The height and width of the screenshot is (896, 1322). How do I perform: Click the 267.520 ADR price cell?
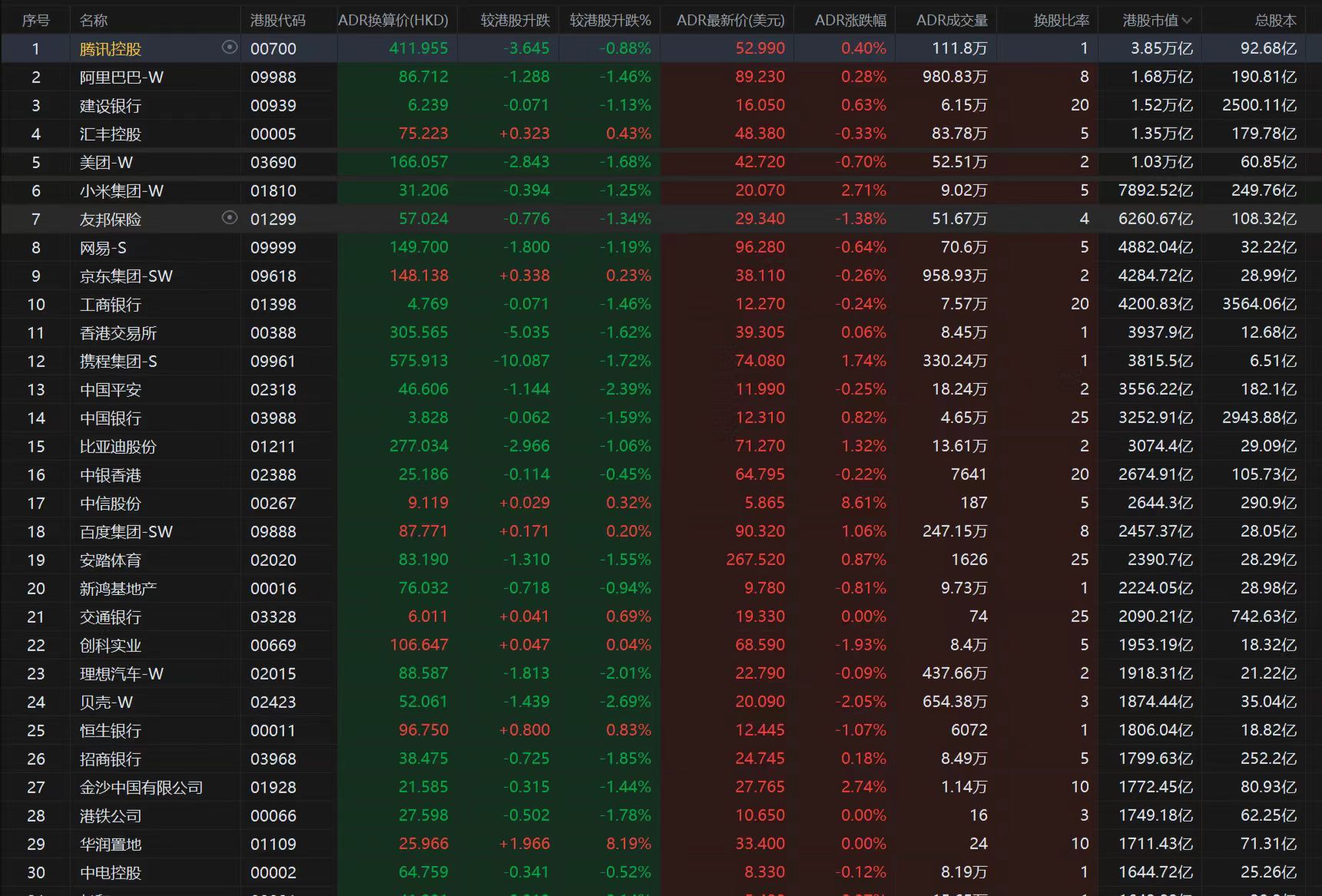pyautogui.click(x=756, y=560)
